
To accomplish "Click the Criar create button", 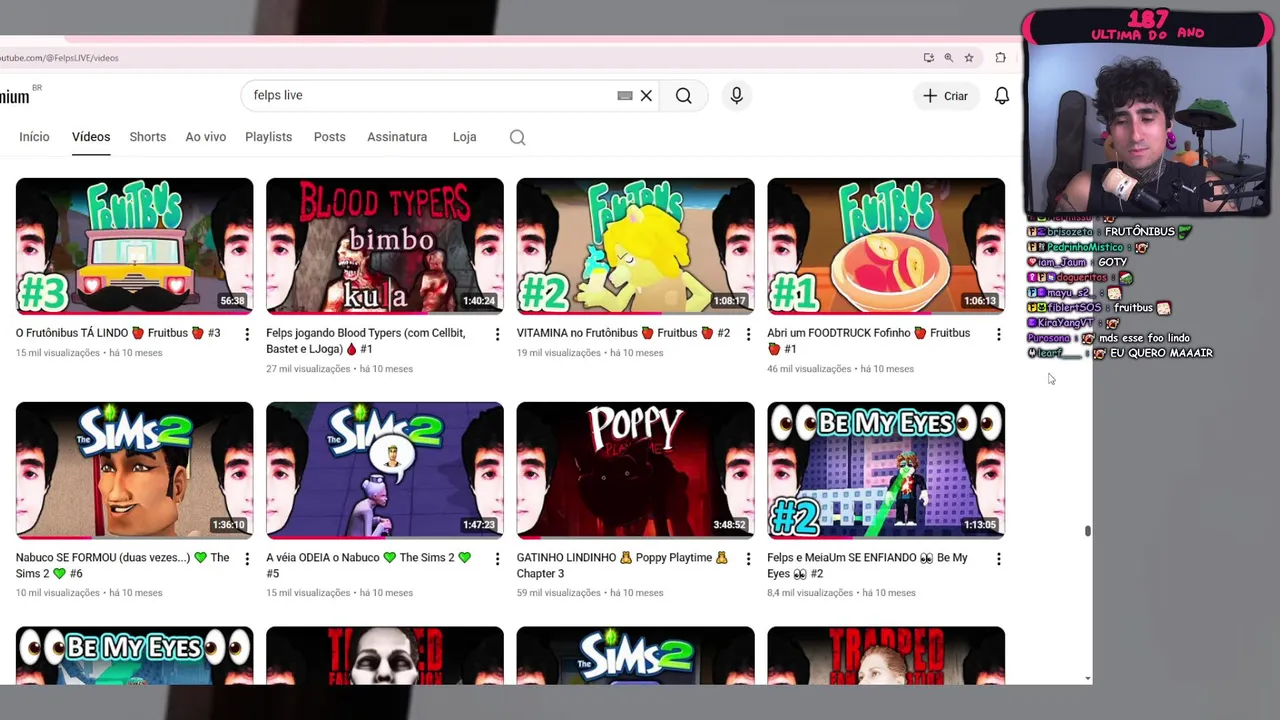I will tap(945, 96).
